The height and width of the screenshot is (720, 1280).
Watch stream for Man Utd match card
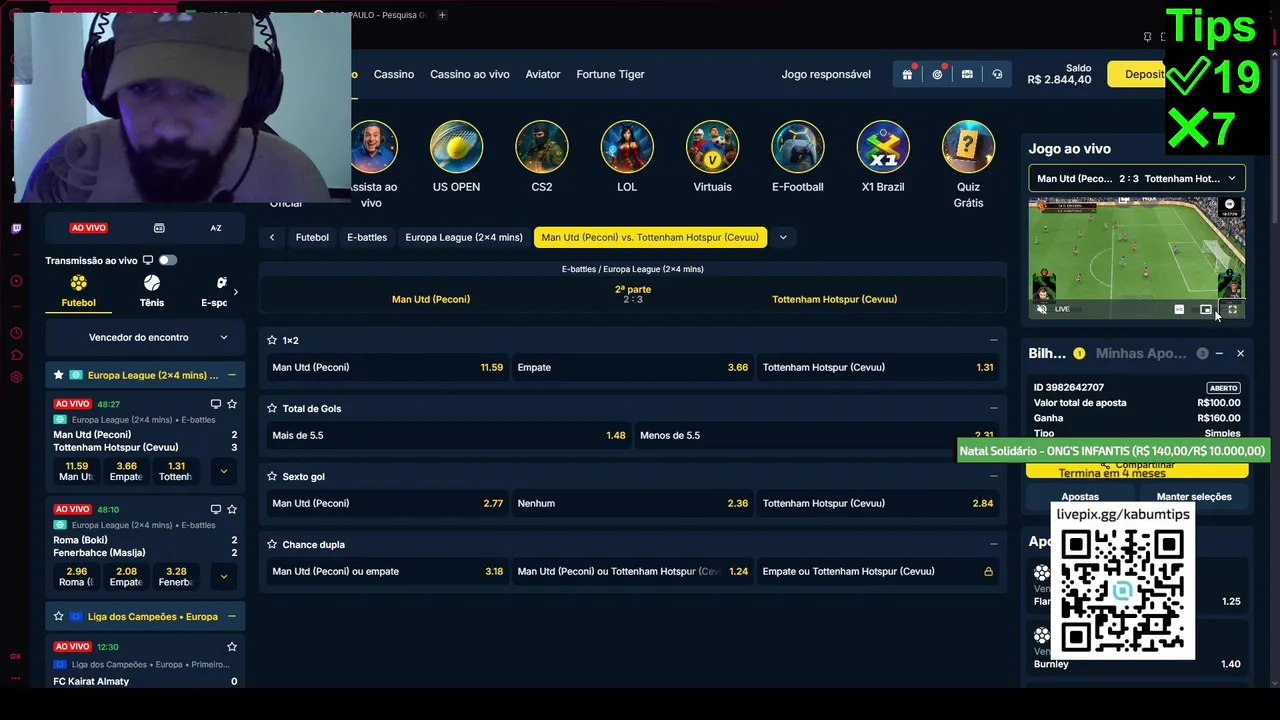(215, 404)
